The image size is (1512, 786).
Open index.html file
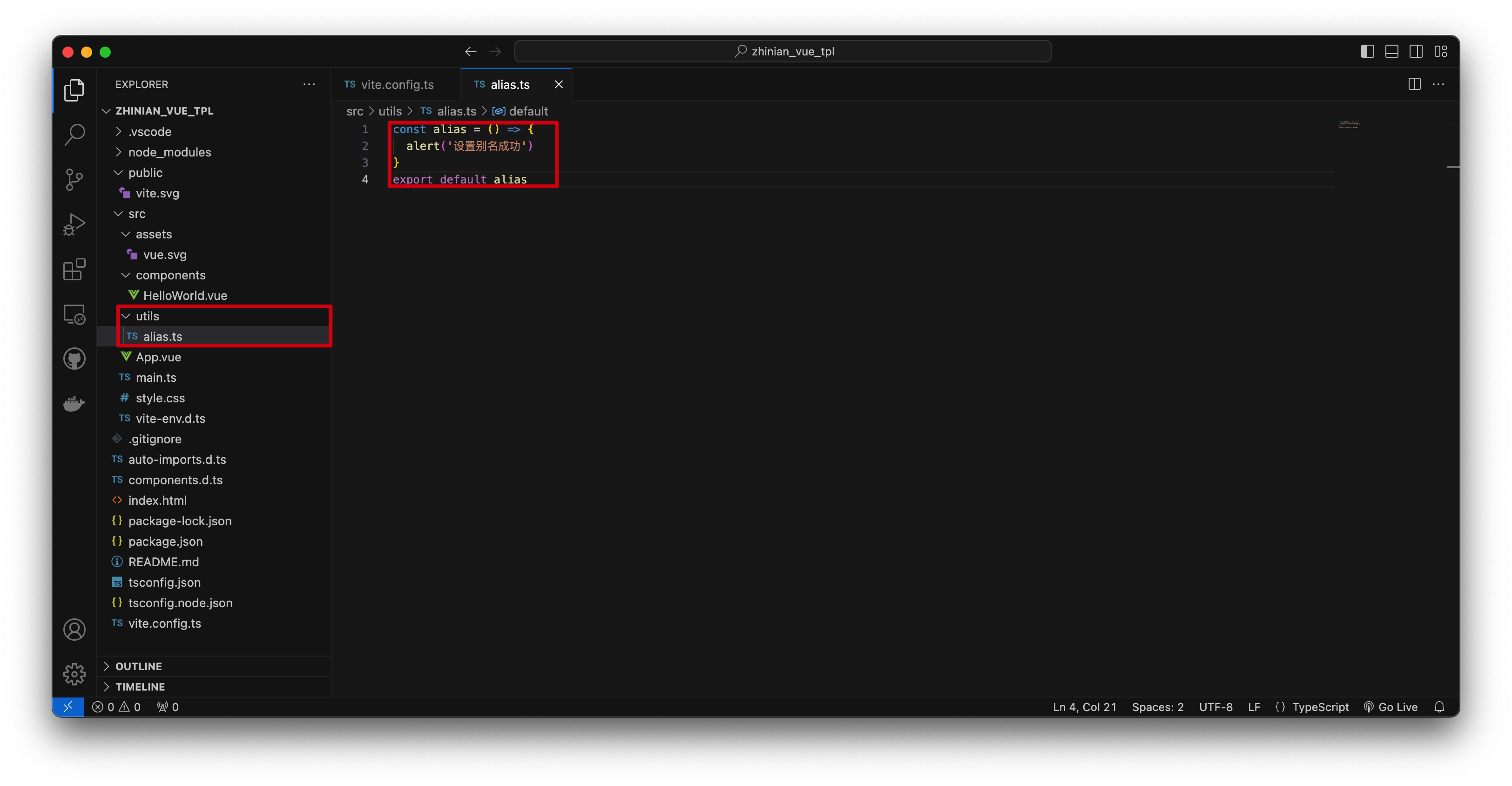coord(214,500)
